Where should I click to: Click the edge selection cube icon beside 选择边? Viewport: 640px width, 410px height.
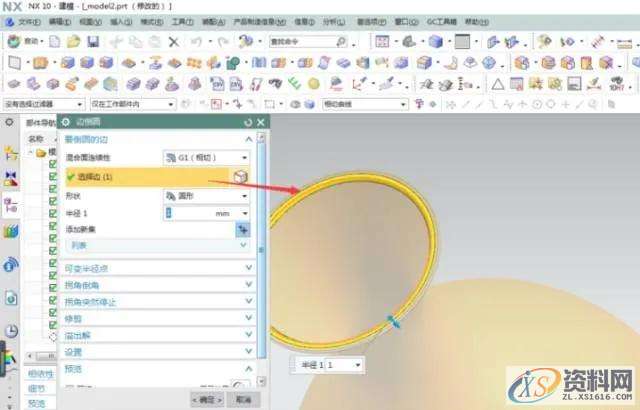(240, 176)
